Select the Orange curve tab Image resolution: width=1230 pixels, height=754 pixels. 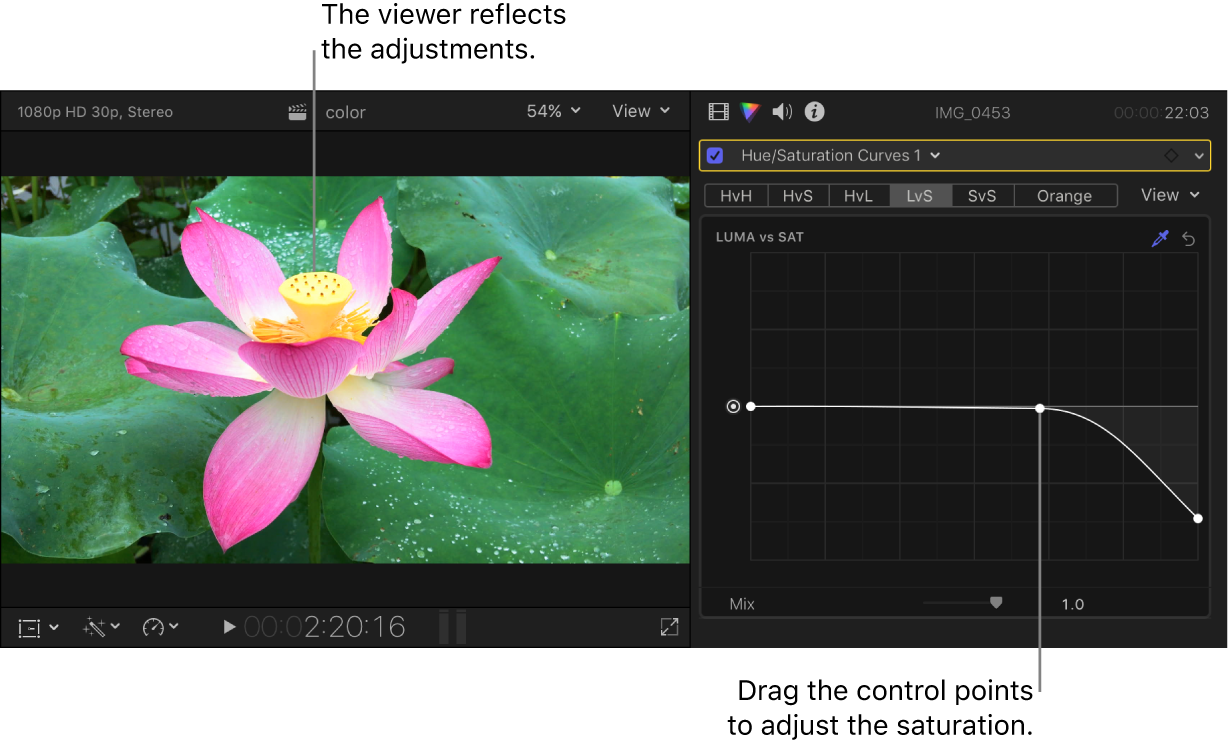1065,195
